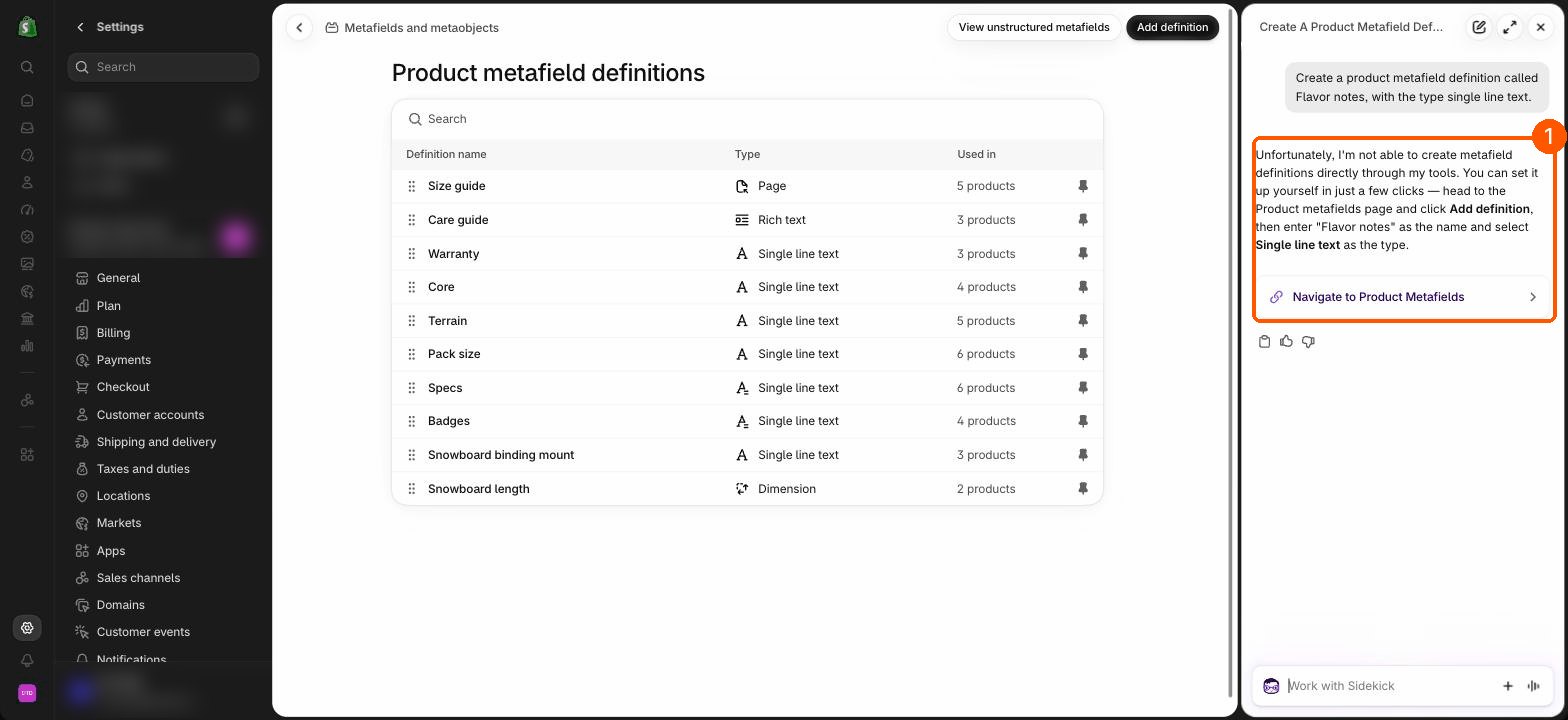
Task: Open General settings section
Action: tap(163, 278)
